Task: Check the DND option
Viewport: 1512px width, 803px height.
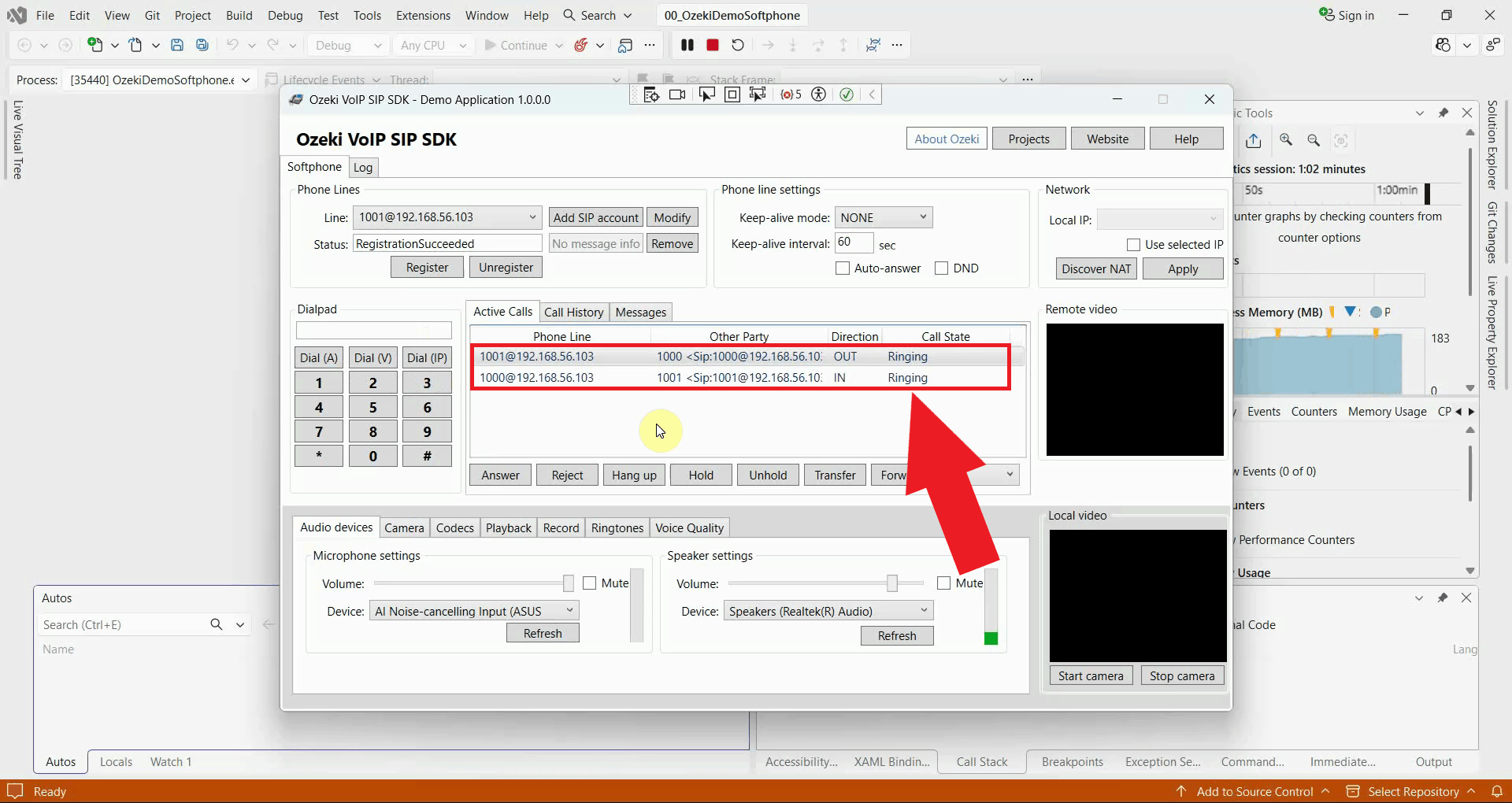Action: click(x=942, y=268)
